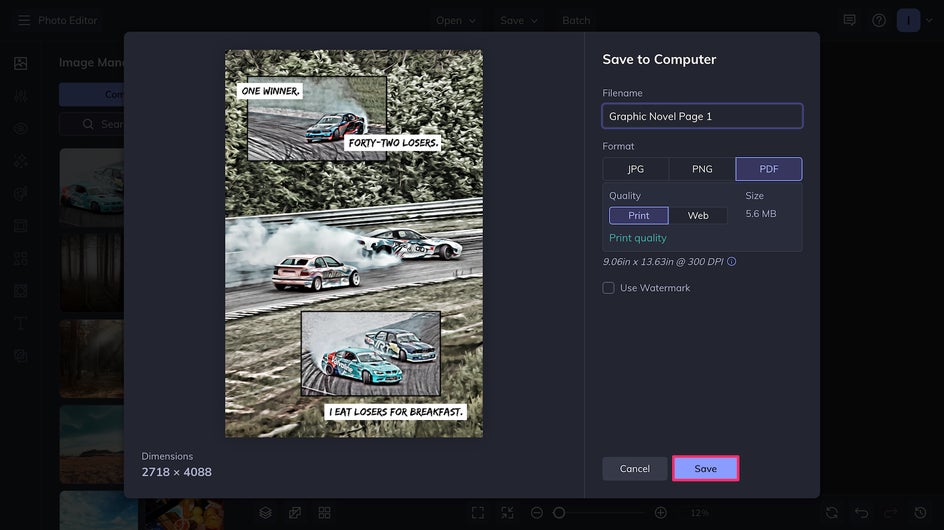The width and height of the screenshot is (944, 530).
Task: Open the bottom sticker icon in sidebar
Action: click(x=20, y=356)
